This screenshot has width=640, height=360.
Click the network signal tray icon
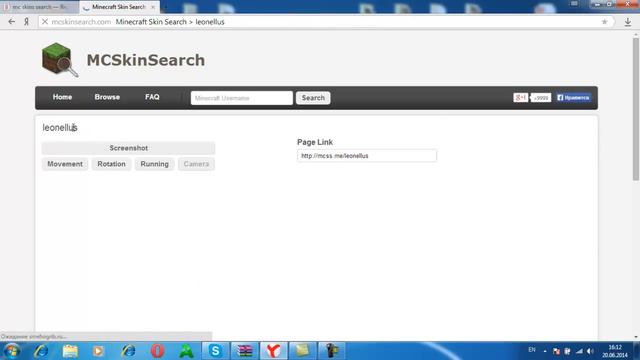pos(579,351)
